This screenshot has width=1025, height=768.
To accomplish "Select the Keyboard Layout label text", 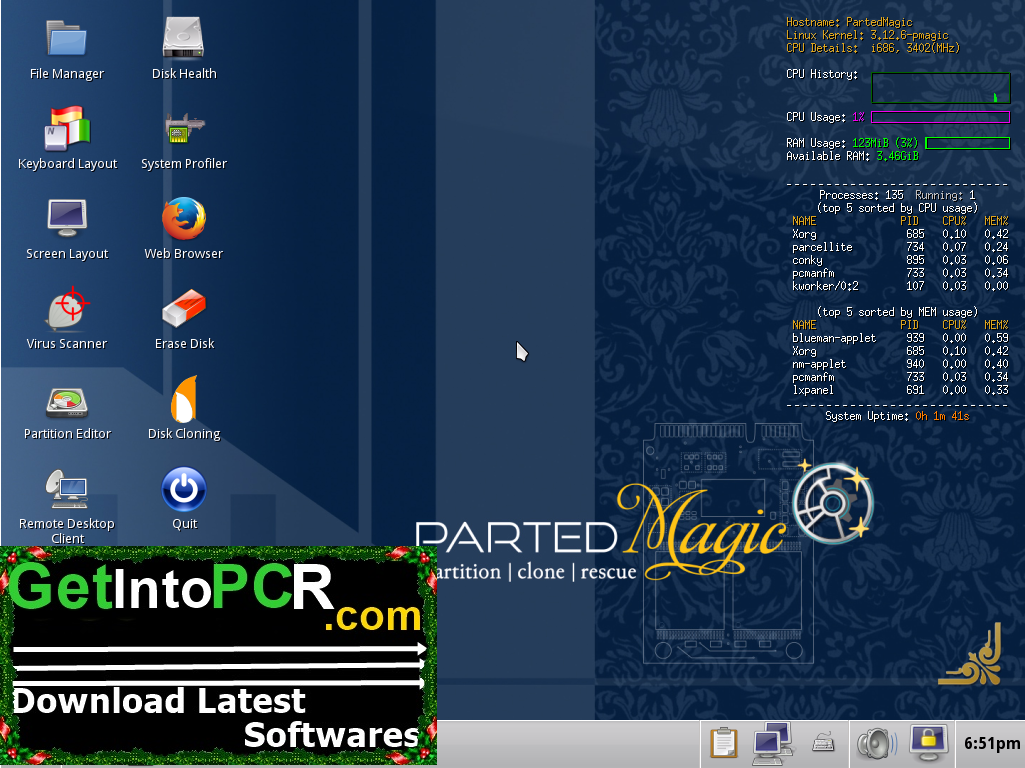I will (67, 164).
